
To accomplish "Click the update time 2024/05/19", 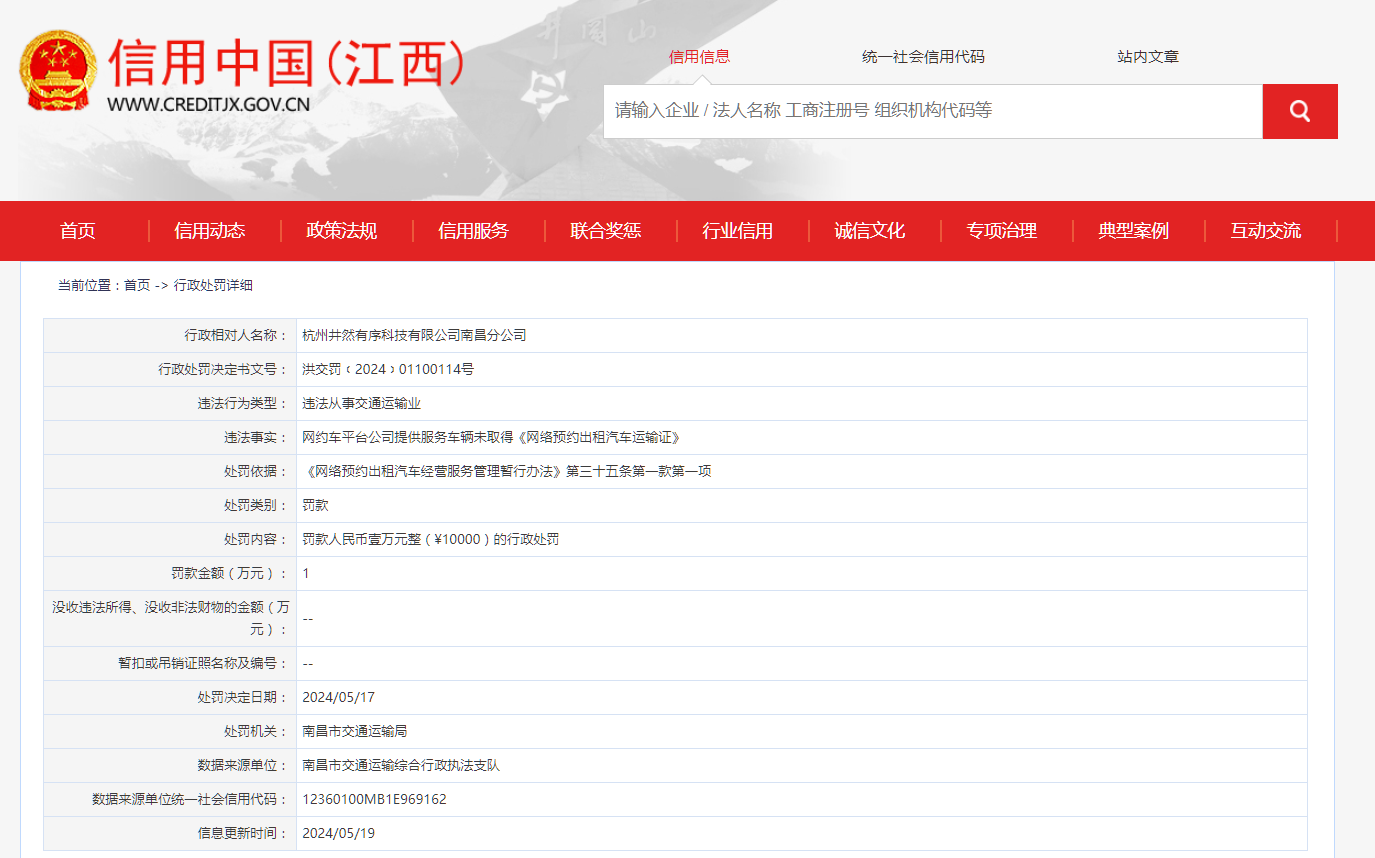I will point(338,833).
